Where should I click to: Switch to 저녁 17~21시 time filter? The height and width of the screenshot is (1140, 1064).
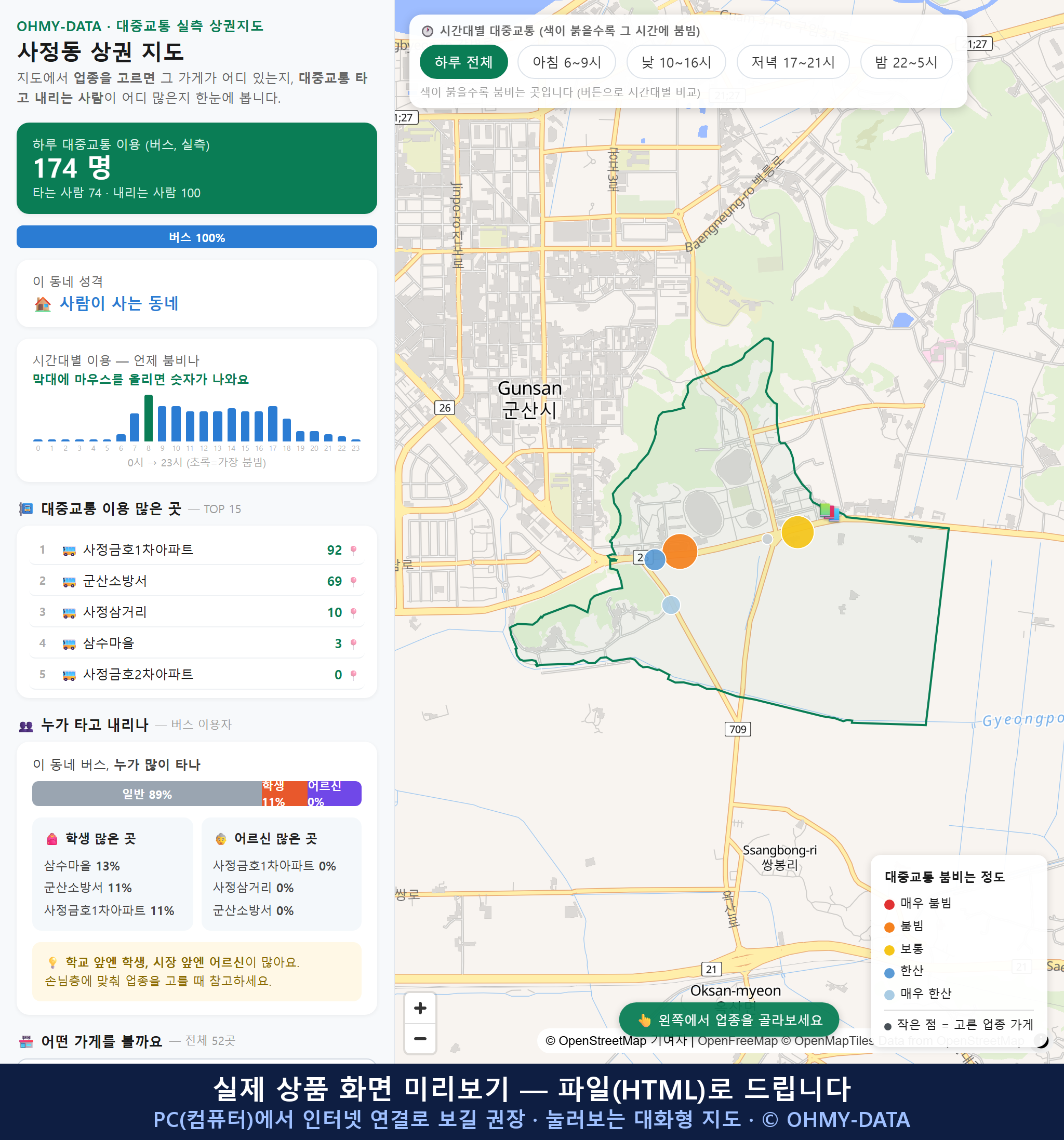[x=793, y=62]
